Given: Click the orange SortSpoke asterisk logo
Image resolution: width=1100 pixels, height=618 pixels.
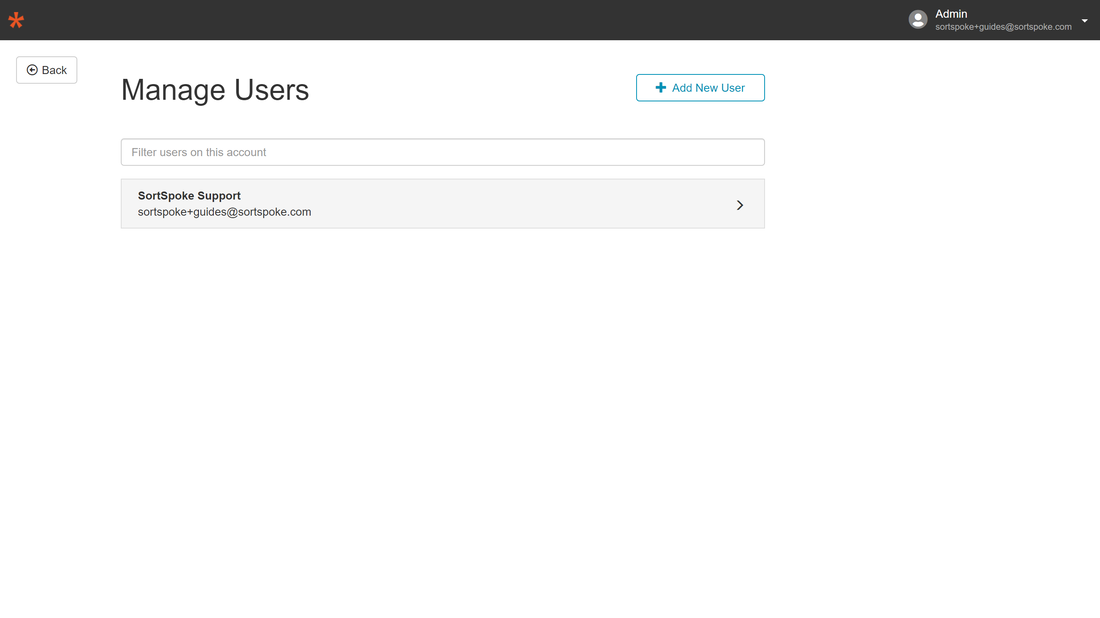Looking at the screenshot, I should point(16,20).
